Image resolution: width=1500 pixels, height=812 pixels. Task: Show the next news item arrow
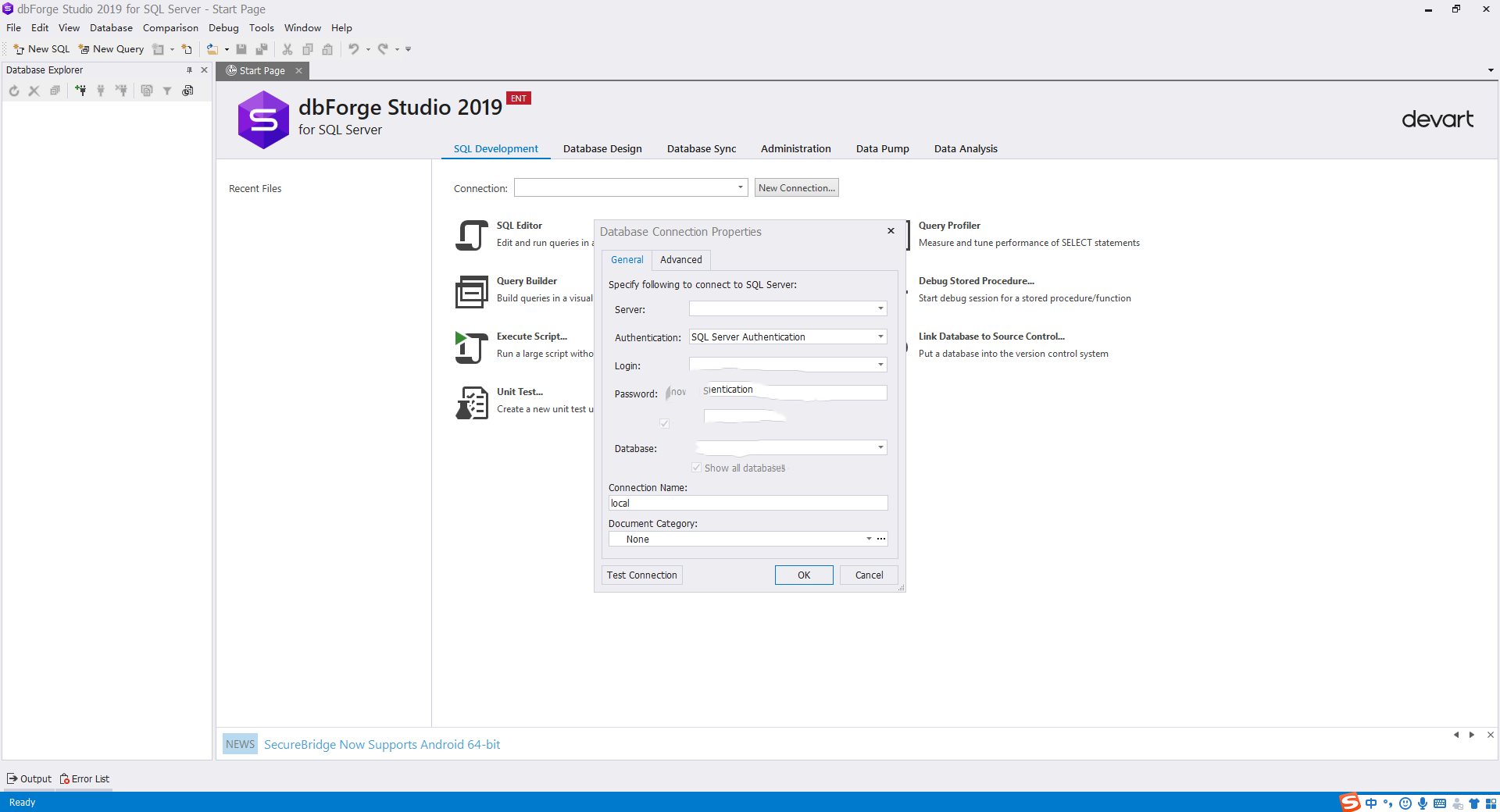pos(1472,735)
